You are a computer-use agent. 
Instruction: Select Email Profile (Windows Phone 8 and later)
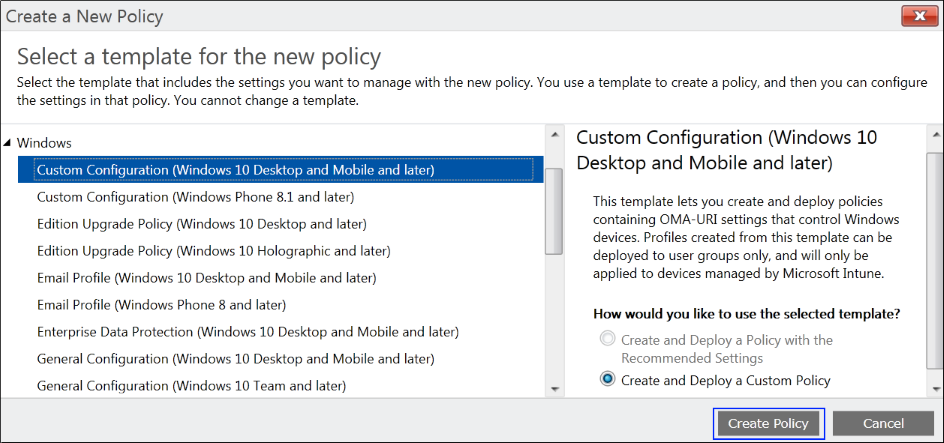[161, 304]
